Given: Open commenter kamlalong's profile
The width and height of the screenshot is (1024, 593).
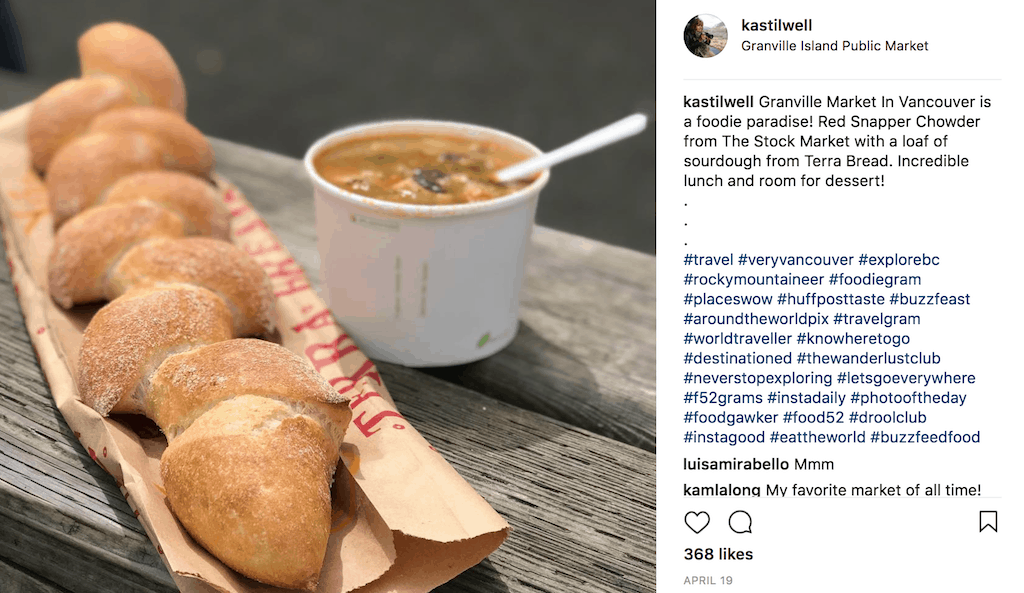Looking at the screenshot, I should pos(722,490).
